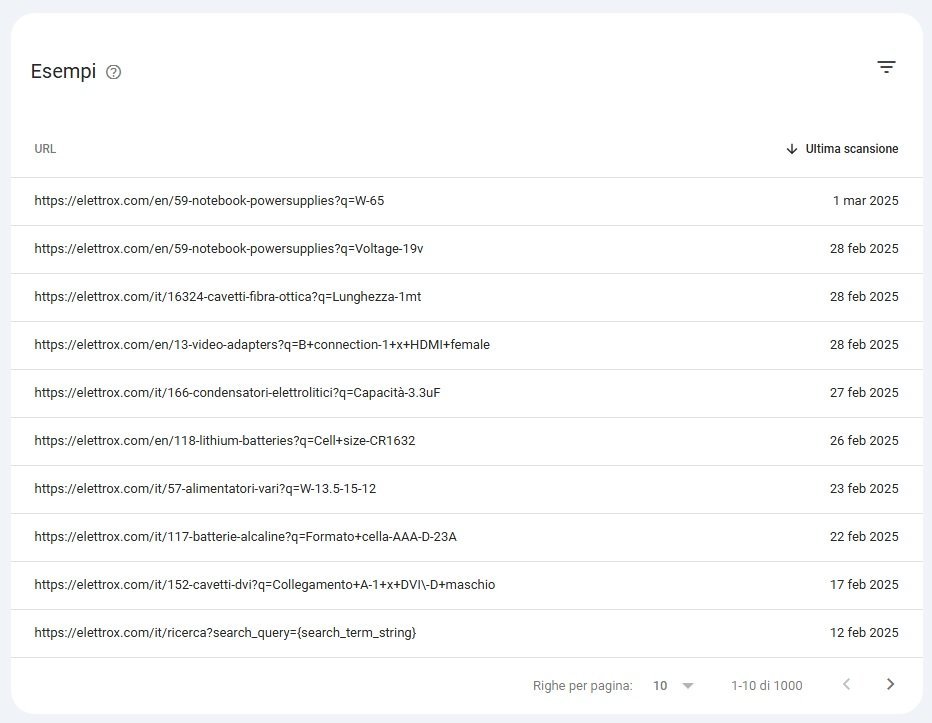Click the URL column header

pos(45,149)
